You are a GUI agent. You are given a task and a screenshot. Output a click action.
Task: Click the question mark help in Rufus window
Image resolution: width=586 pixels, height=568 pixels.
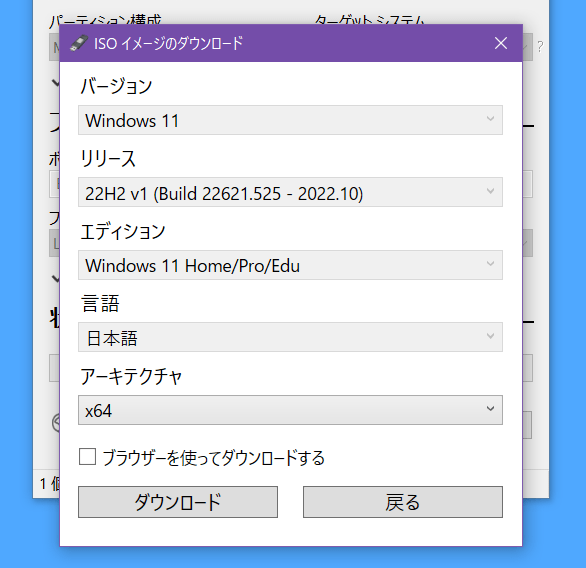(540, 47)
